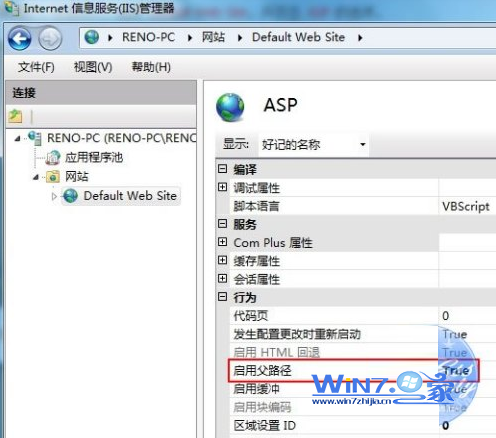The height and width of the screenshot is (438, 496).
Task: Click the 0 value of 代码页
Action: pyautogui.click(x=445, y=316)
